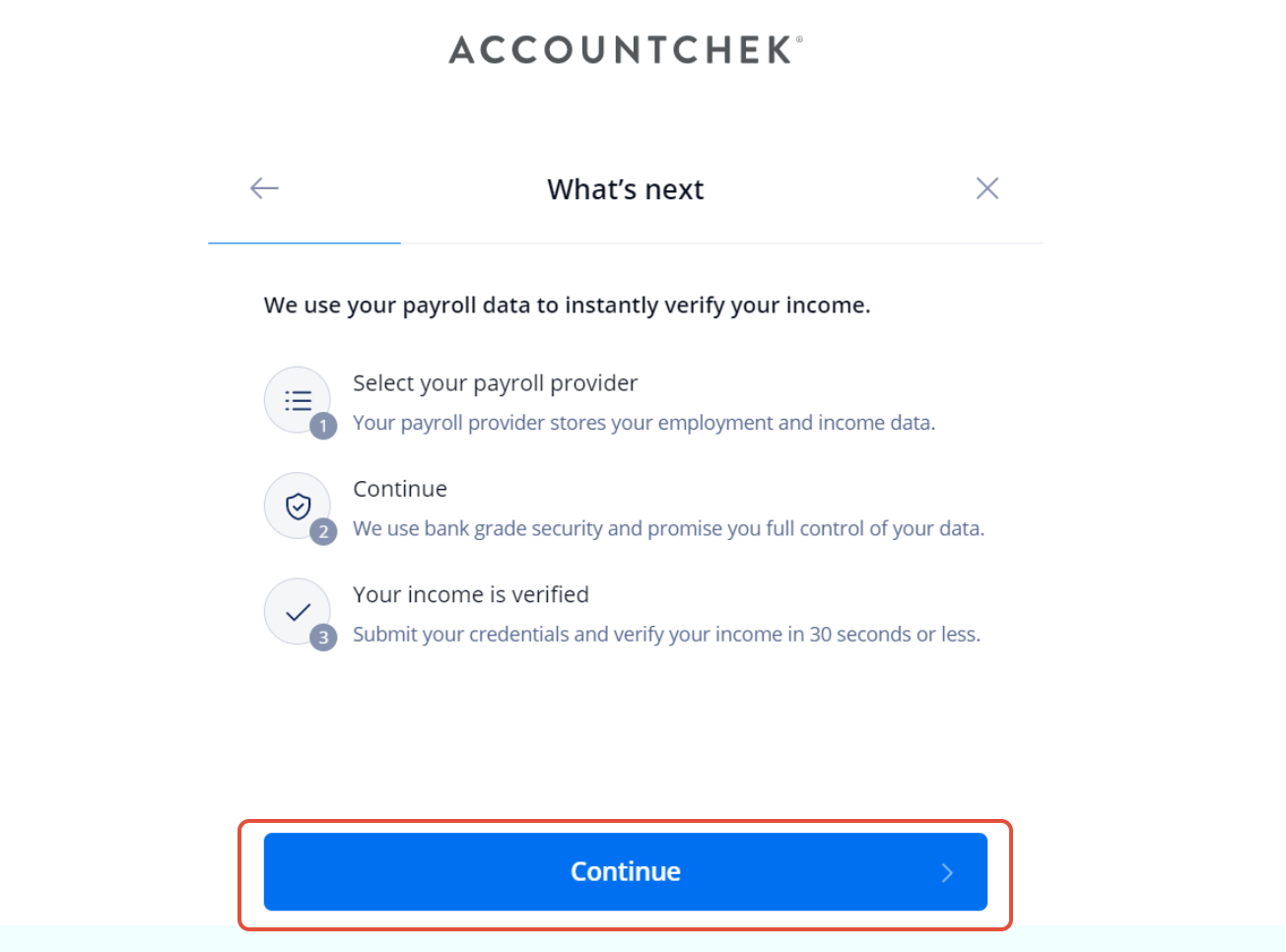Click the What's next header text
Image resolution: width=1286 pixels, height=952 pixels.
[625, 188]
